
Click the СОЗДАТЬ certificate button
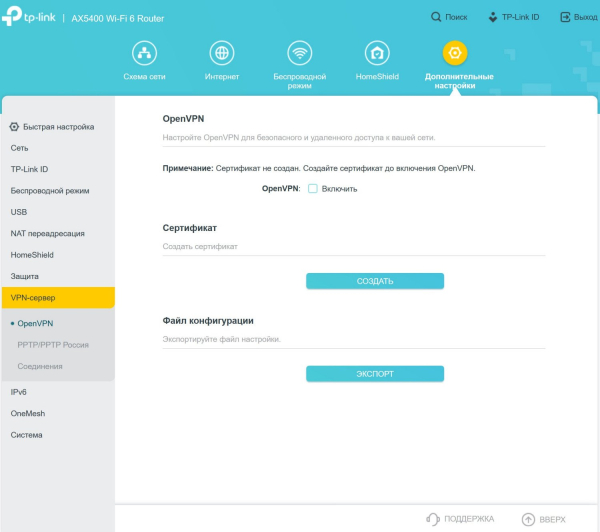pyautogui.click(x=375, y=281)
